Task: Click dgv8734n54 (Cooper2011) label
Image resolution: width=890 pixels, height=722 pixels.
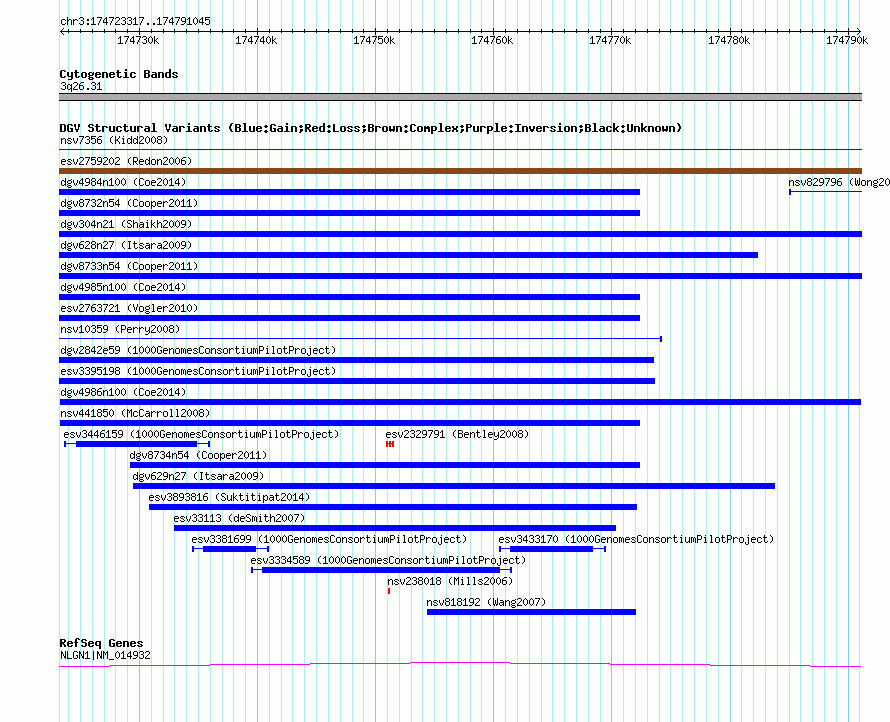Action: [x=198, y=455]
